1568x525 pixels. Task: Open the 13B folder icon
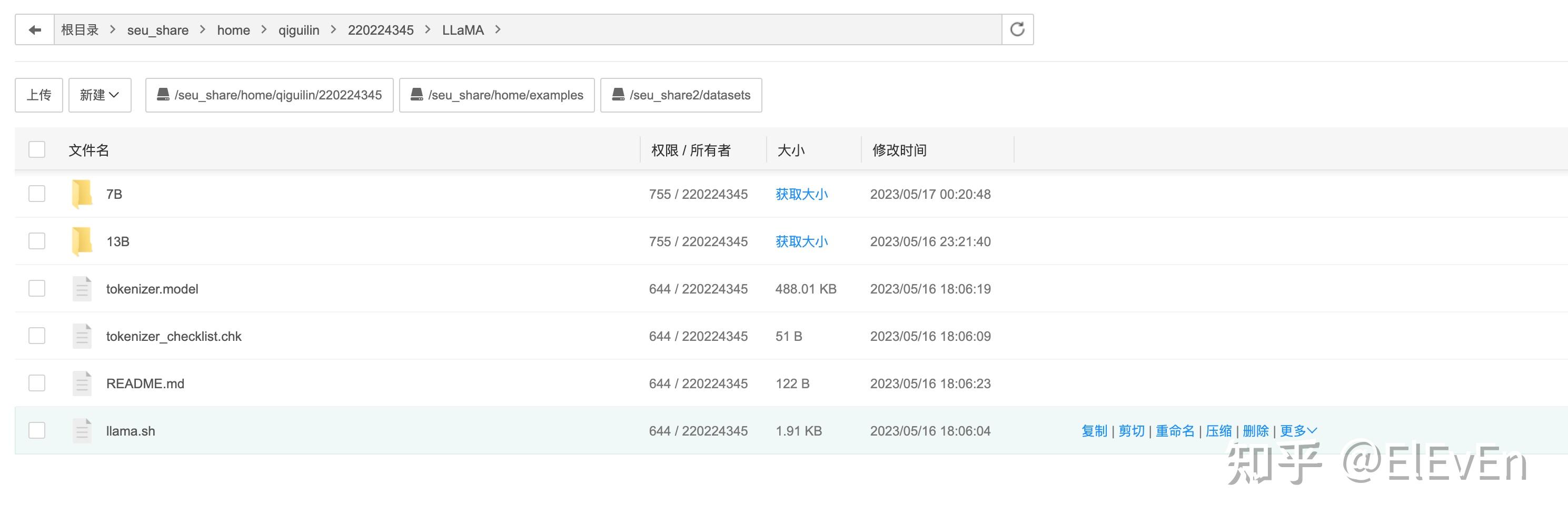(x=82, y=241)
